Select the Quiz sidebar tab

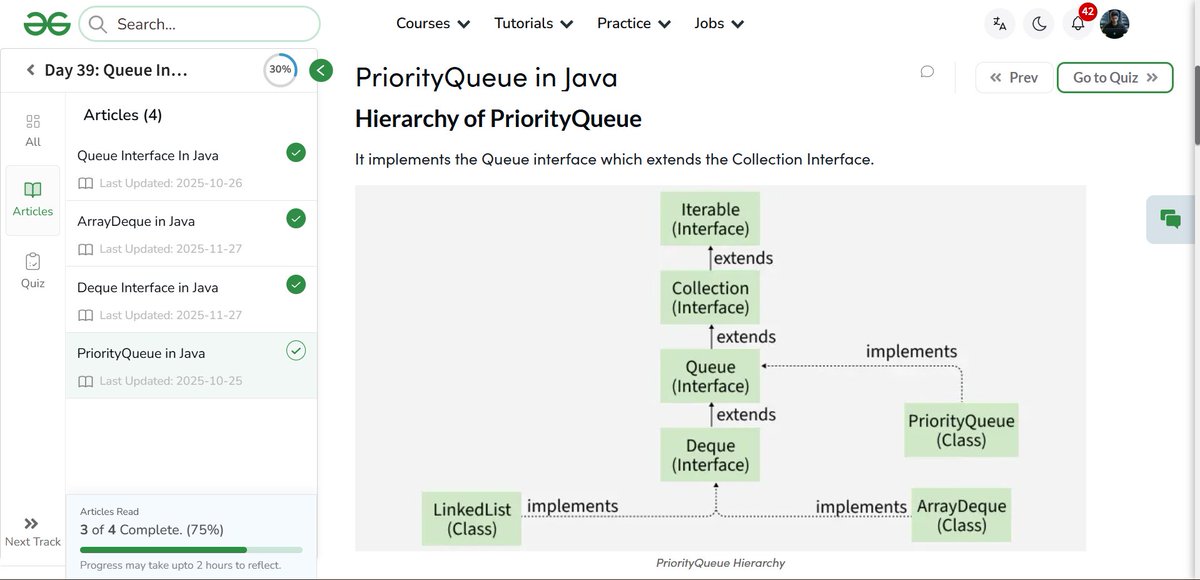tap(33, 270)
